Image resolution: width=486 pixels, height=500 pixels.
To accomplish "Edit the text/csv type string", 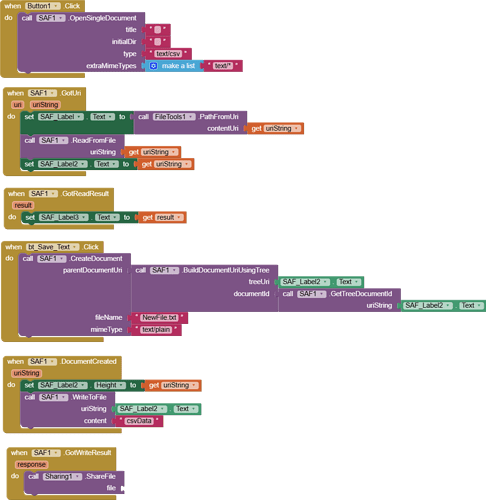I will [x=168, y=54].
